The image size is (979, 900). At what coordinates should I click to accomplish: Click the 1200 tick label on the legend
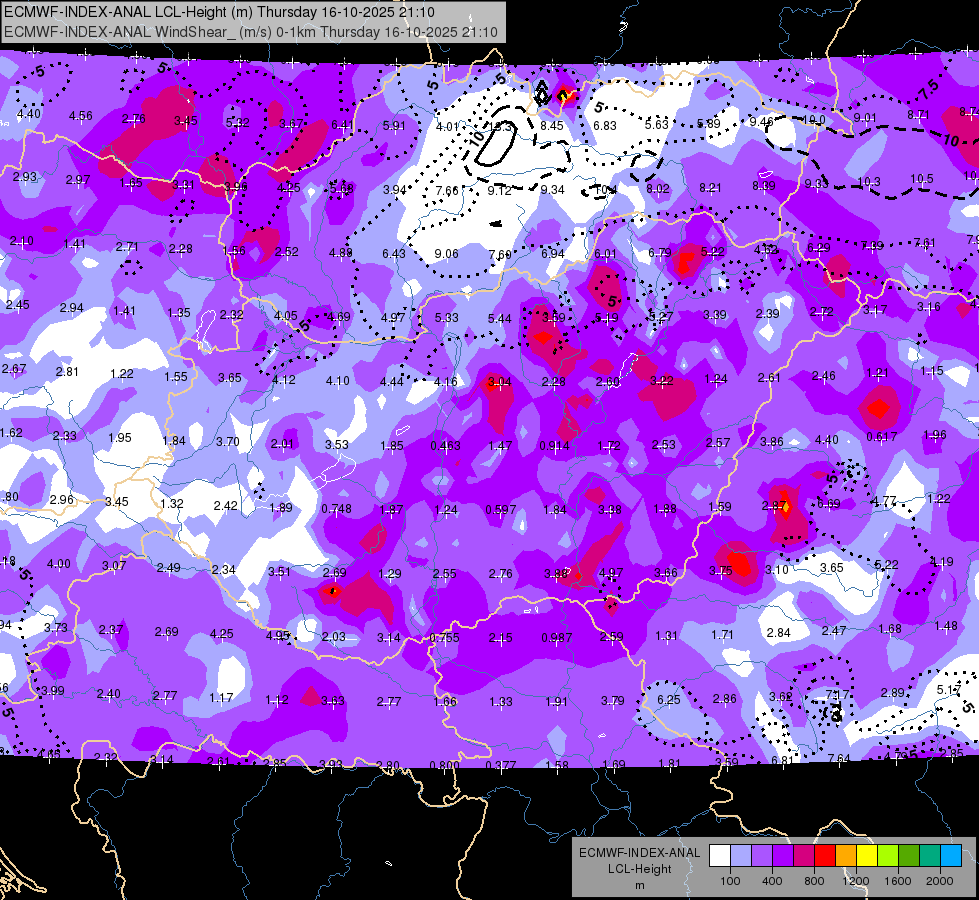[x=855, y=881]
